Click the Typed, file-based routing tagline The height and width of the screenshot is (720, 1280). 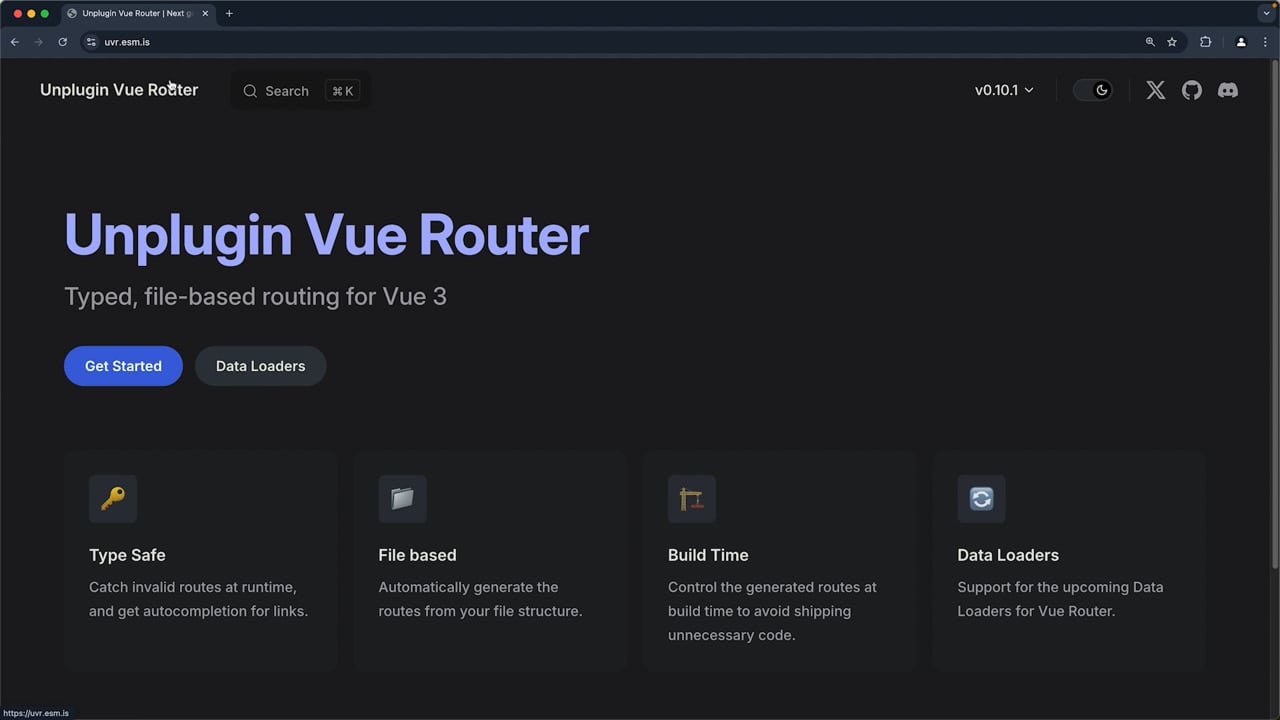(255, 297)
